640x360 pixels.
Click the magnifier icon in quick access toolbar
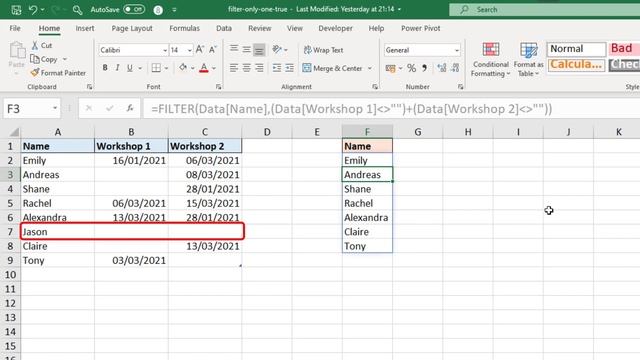click(x=77, y=9)
